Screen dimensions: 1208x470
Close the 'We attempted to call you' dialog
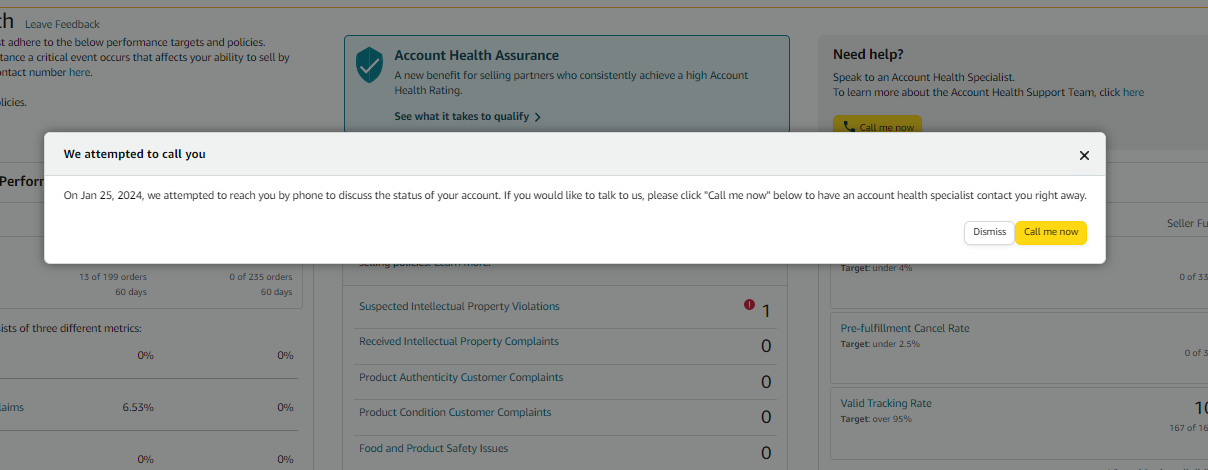click(1084, 155)
